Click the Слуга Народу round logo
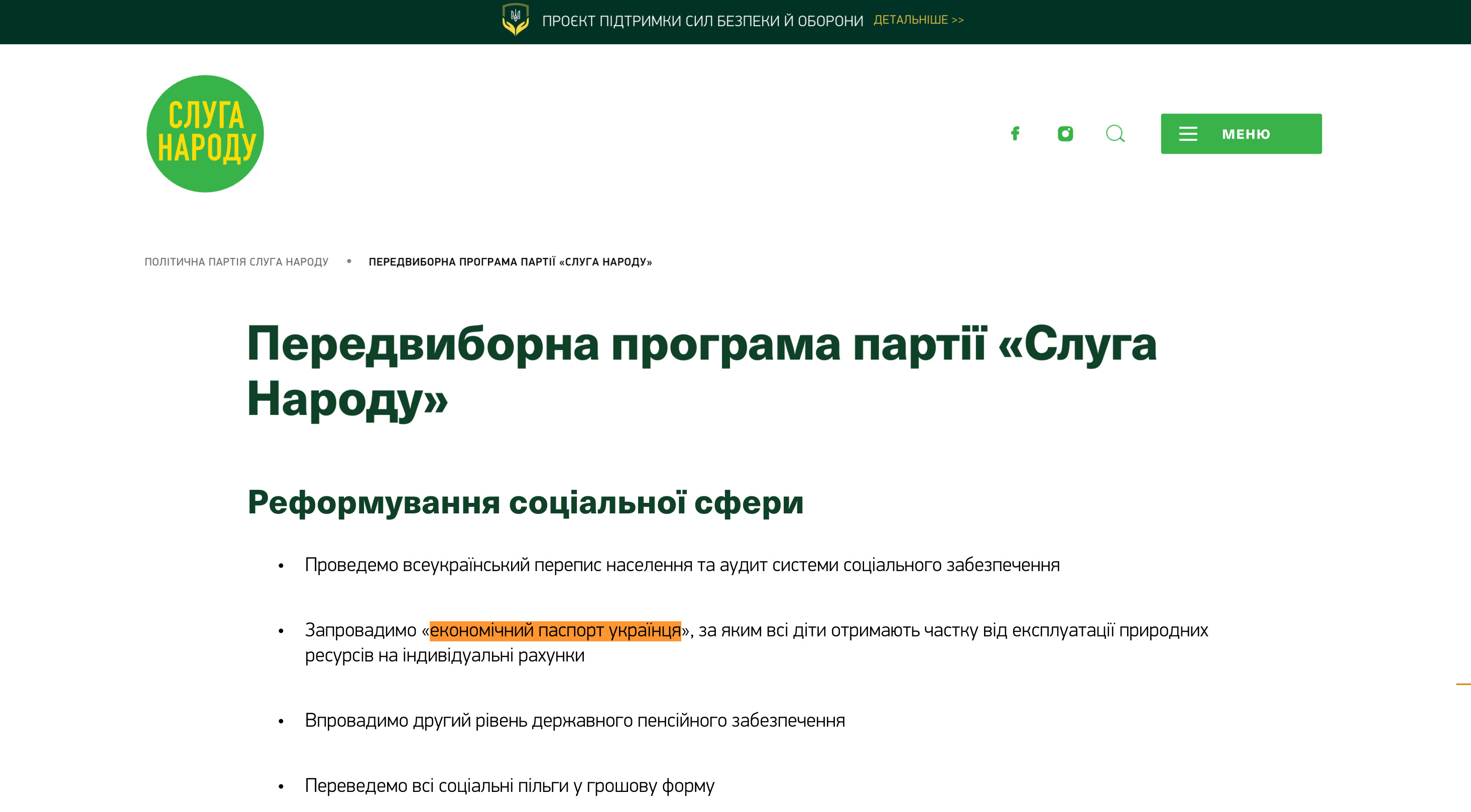The height and width of the screenshot is (812, 1471). click(x=205, y=133)
